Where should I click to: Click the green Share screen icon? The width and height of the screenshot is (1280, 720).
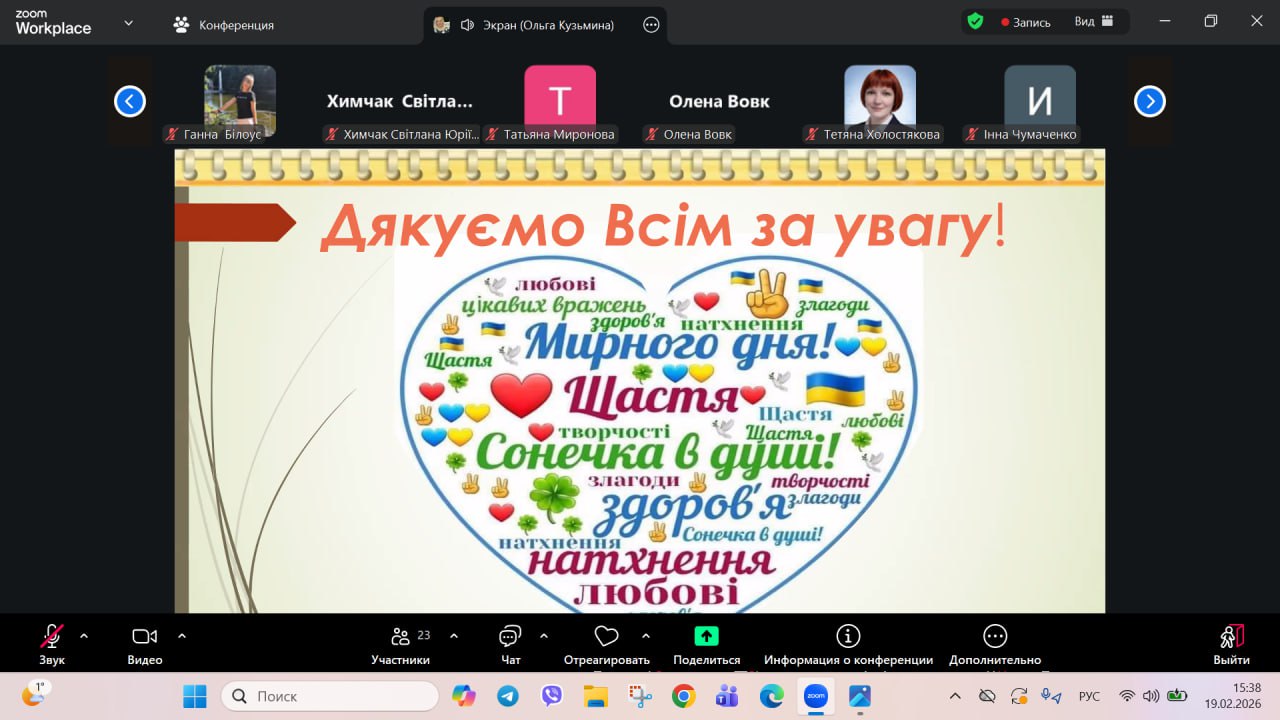pyautogui.click(x=706, y=637)
